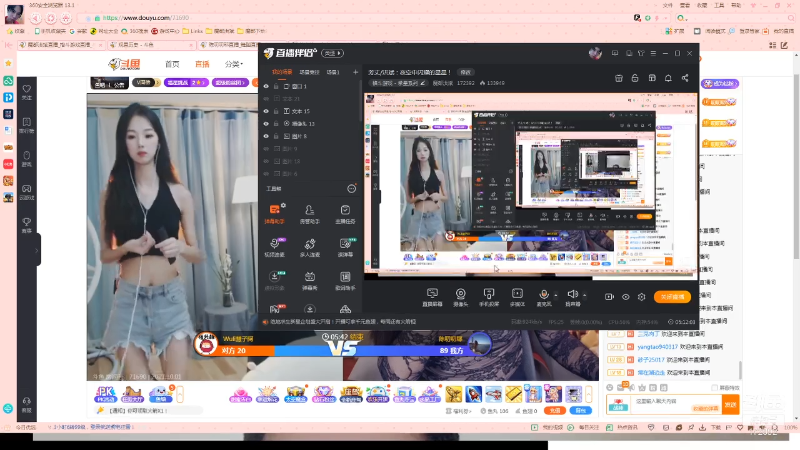Open the 多人连麦 tool icon
The image size is (800, 450).
[x=309, y=247]
